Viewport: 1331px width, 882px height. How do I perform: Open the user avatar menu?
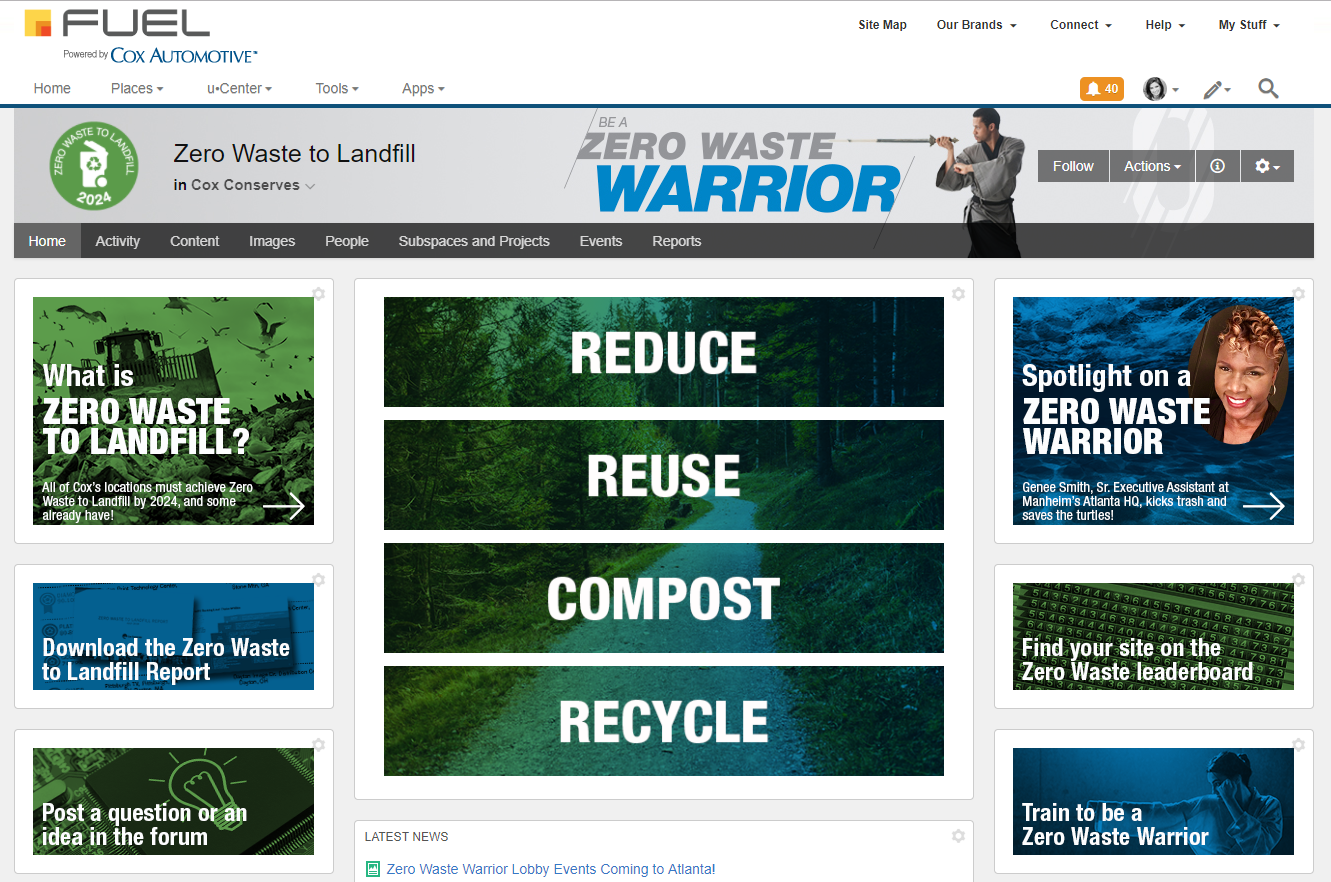[x=1161, y=89]
